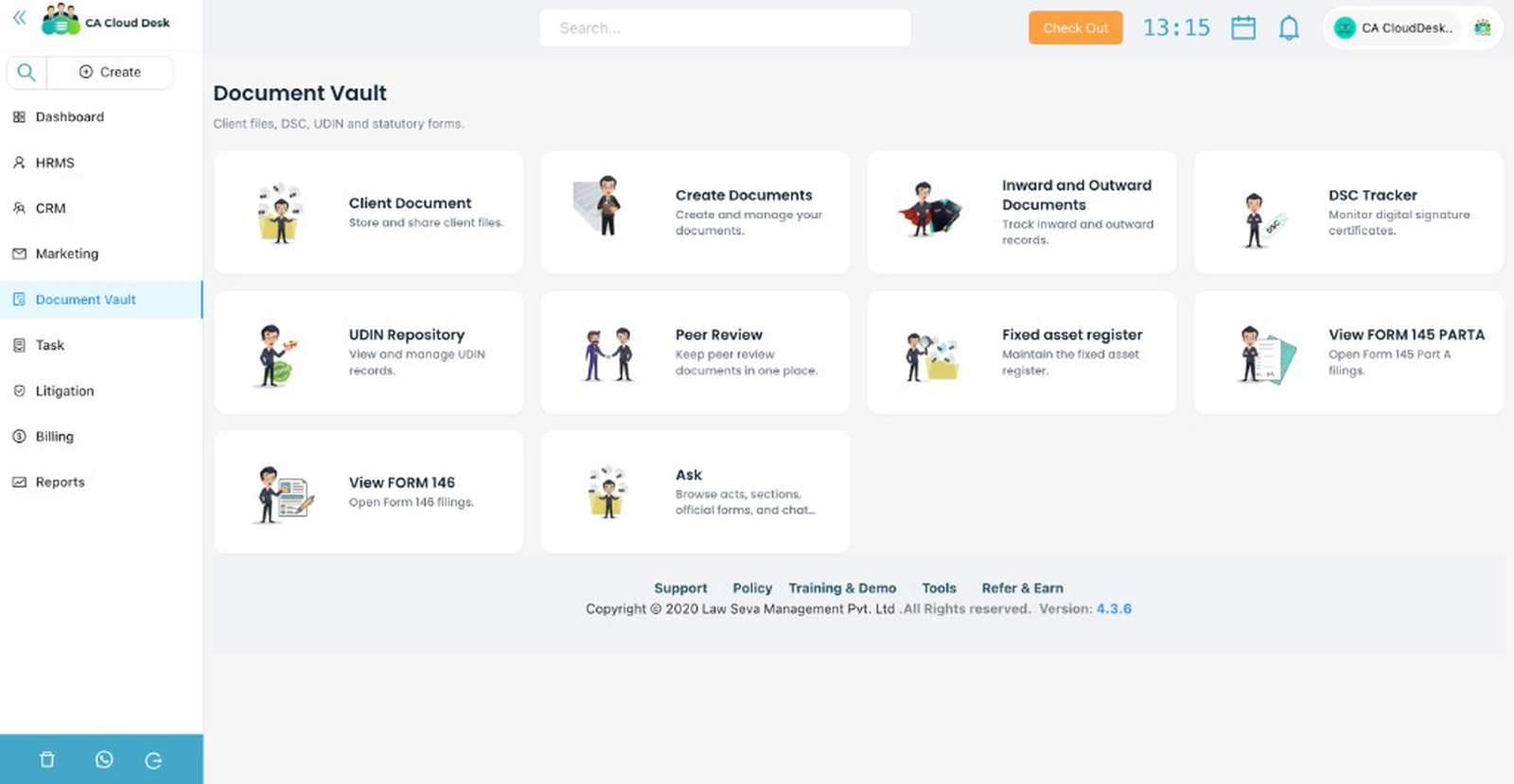The width and height of the screenshot is (1514, 784).
Task: Open the Create Documents card
Action: (x=695, y=213)
